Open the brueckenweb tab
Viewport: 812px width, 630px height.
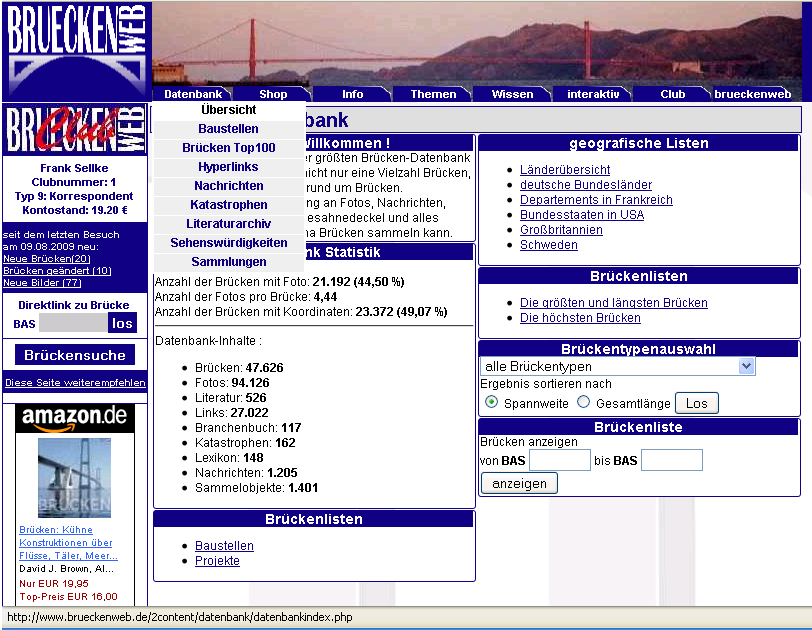pyautogui.click(x=752, y=94)
